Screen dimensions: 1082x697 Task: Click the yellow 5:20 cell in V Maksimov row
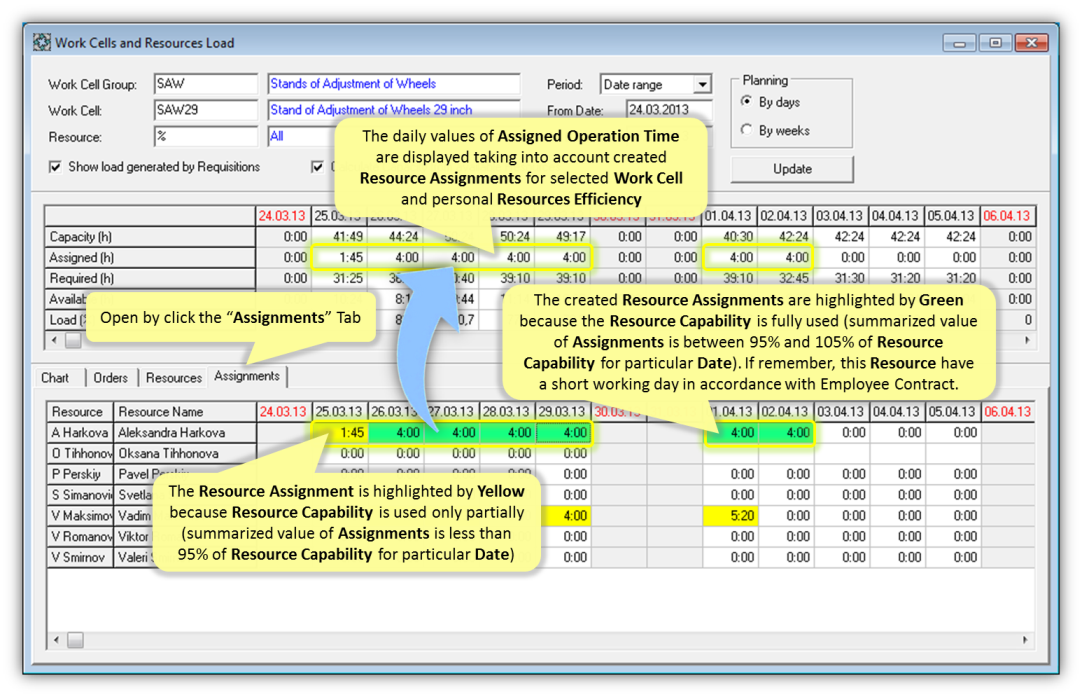[730, 516]
